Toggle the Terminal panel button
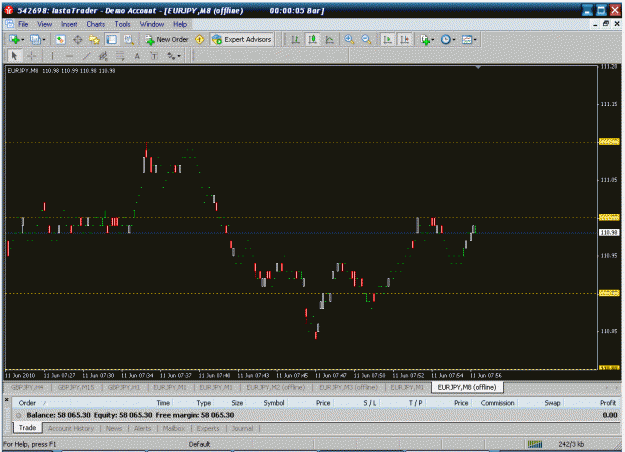The image size is (625, 452). pyautogui.click(x=112, y=39)
